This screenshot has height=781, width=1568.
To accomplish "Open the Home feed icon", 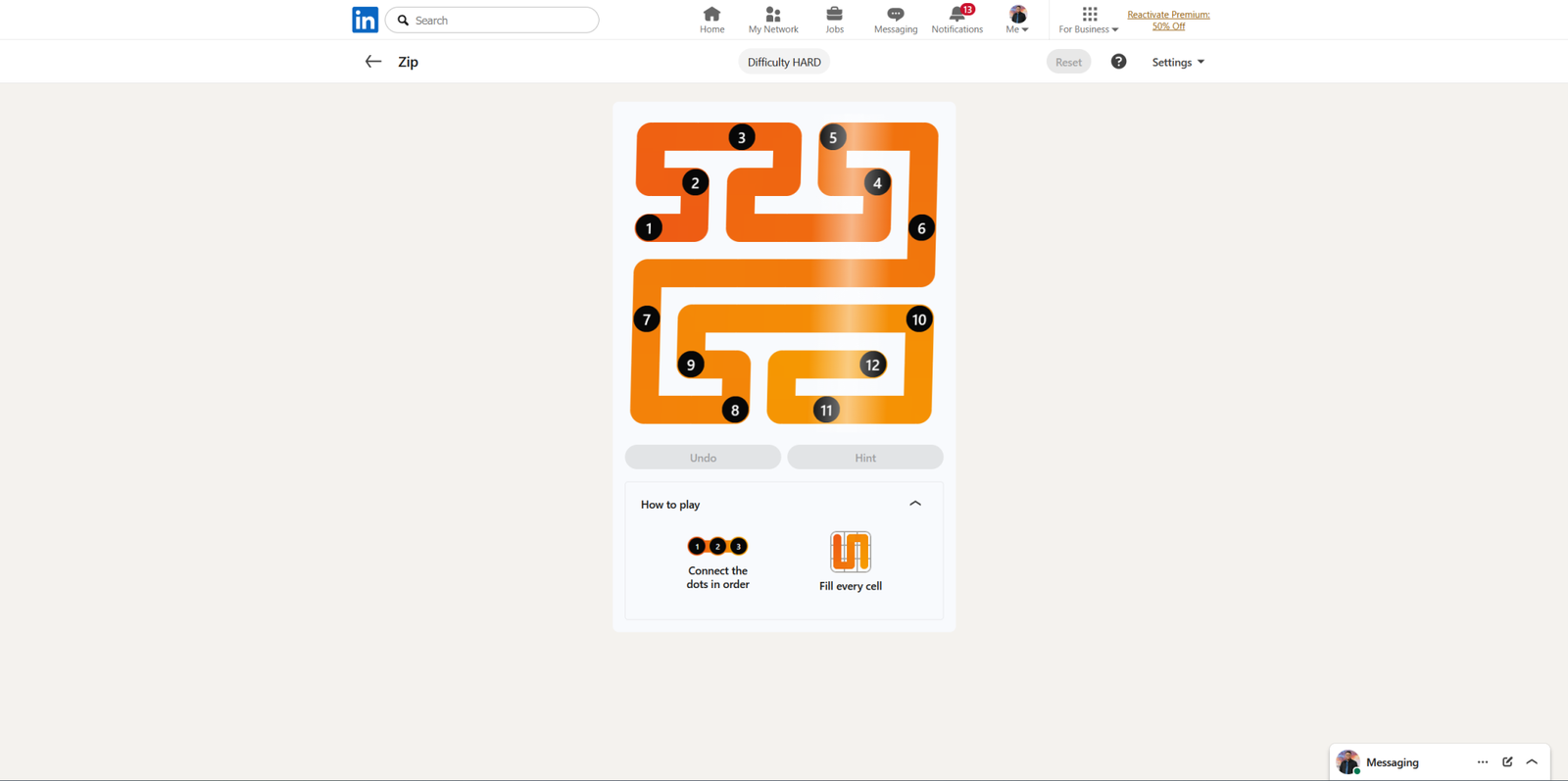I will 711,20.
